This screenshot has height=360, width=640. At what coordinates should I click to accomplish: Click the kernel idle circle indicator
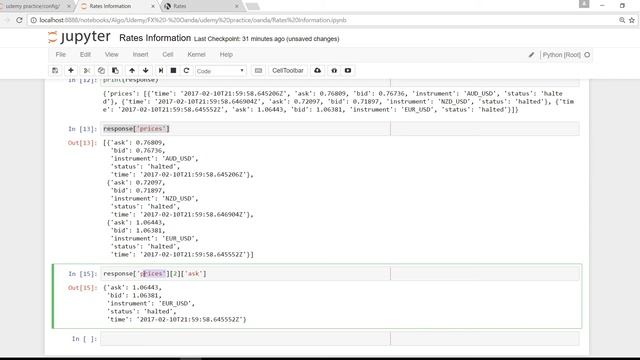pyautogui.click(x=587, y=55)
